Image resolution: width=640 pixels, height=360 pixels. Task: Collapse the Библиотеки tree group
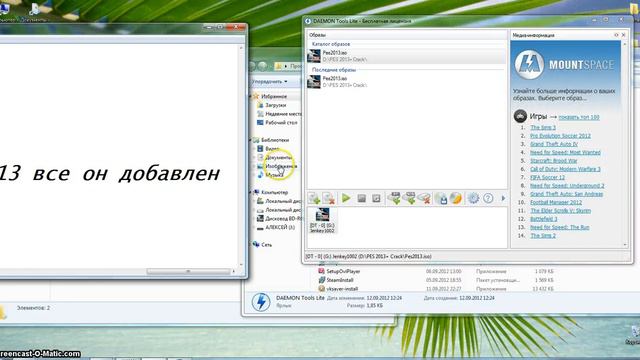[251, 140]
